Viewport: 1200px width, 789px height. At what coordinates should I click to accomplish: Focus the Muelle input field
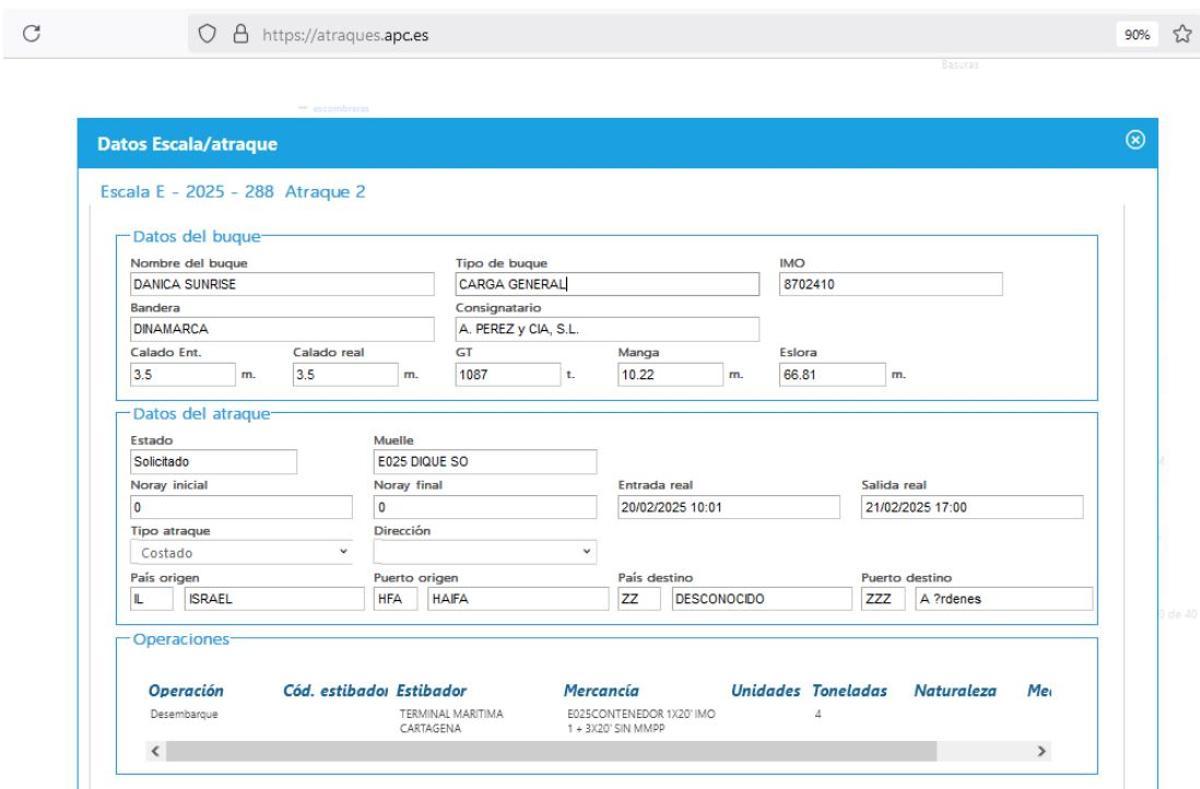[x=484, y=462]
